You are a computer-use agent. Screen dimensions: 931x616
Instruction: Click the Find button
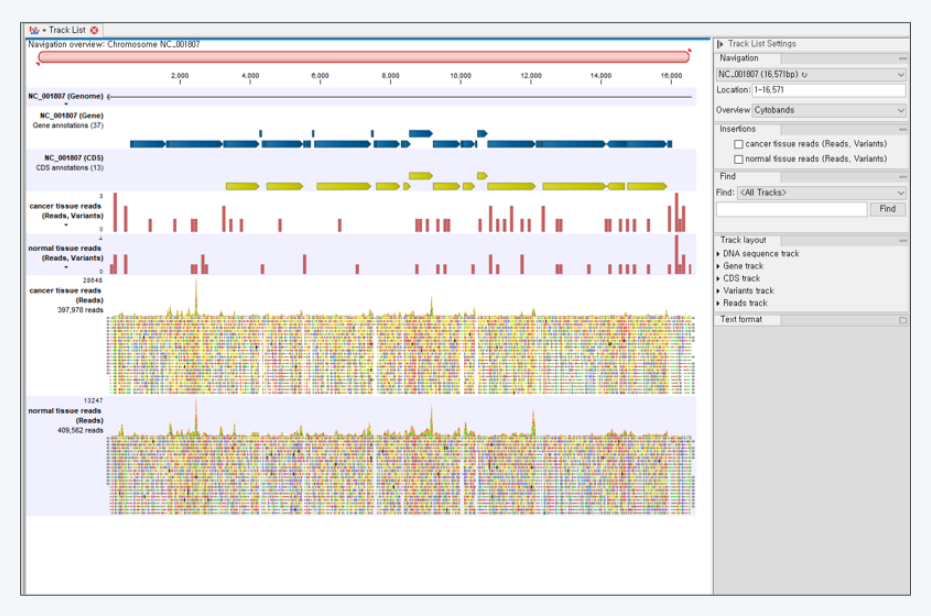(x=887, y=208)
